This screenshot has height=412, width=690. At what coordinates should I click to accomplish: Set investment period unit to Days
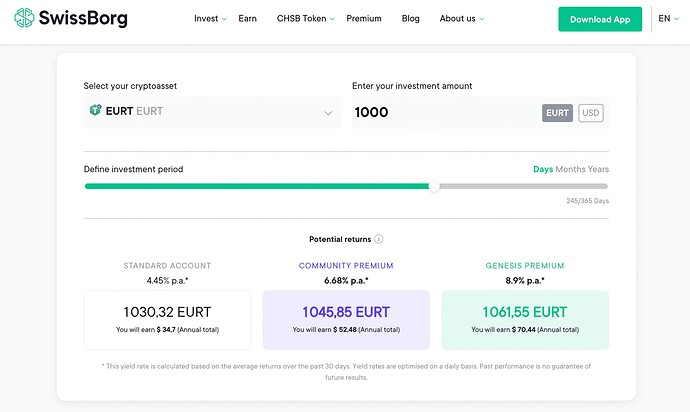coord(543,169)
